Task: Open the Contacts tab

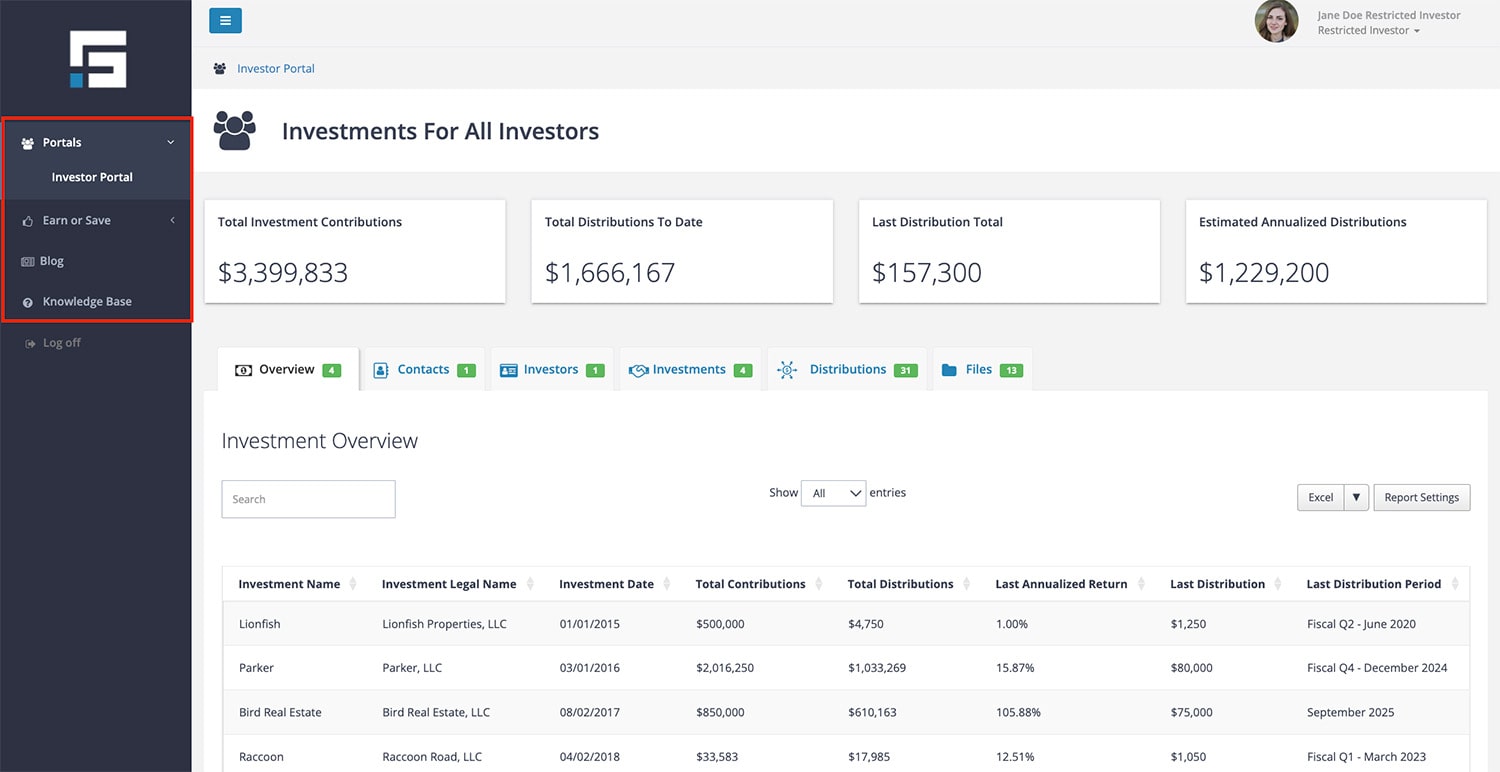Action: 423,369
